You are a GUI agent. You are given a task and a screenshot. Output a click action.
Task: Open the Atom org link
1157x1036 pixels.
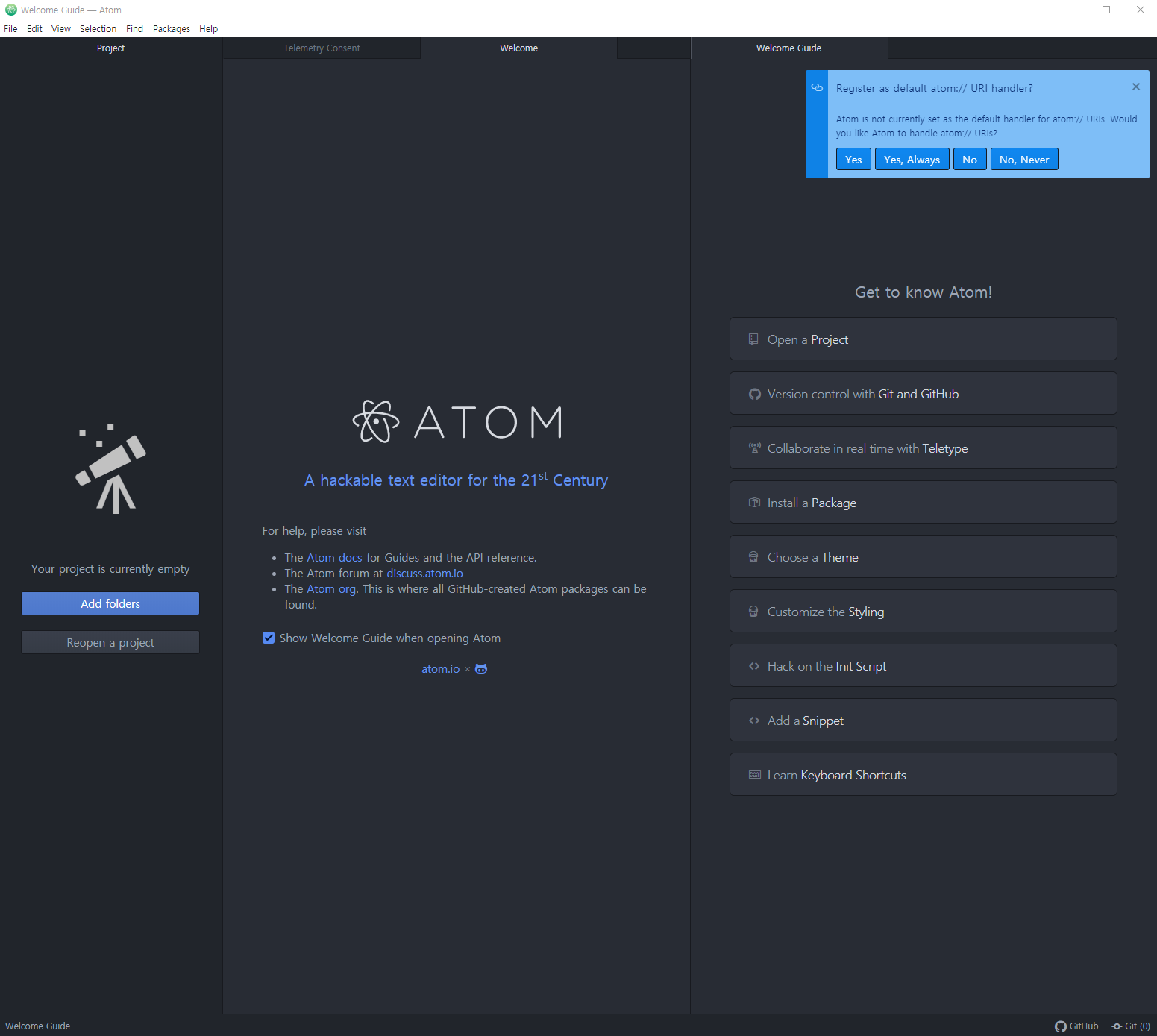point(331,589)
